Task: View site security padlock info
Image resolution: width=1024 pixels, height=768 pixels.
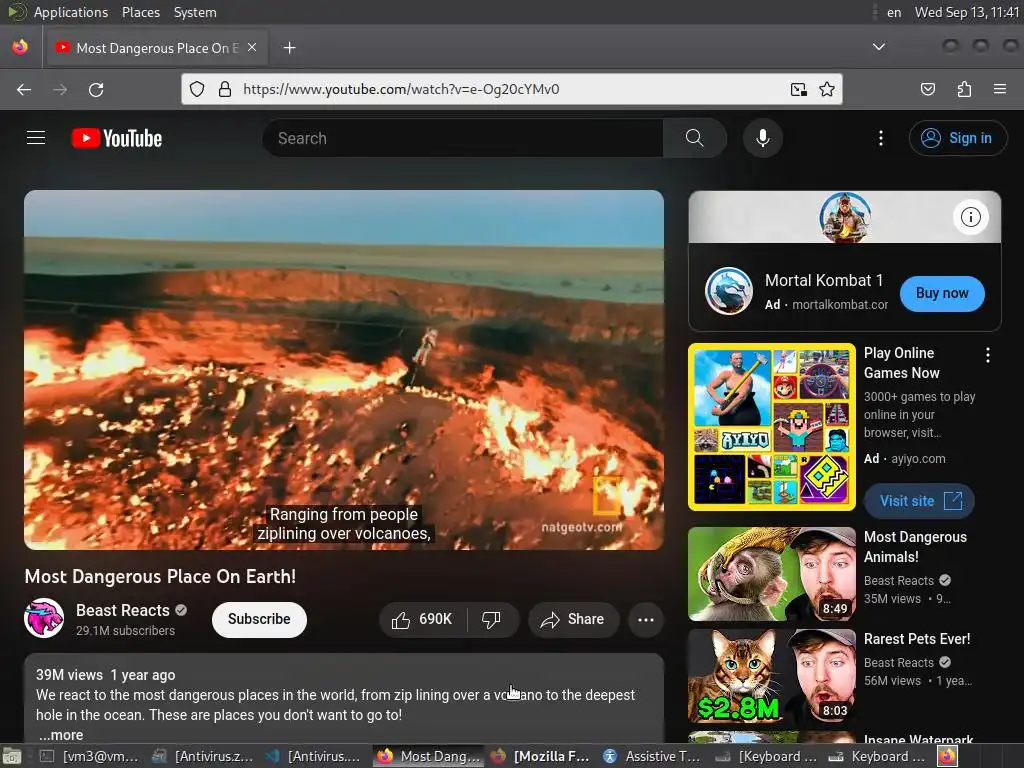Action: pyautogui.click(x=225, y=89)
